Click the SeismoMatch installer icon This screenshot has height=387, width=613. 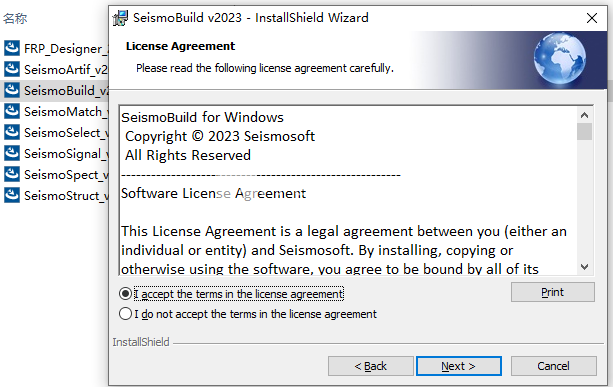click(x=12, y=111)
